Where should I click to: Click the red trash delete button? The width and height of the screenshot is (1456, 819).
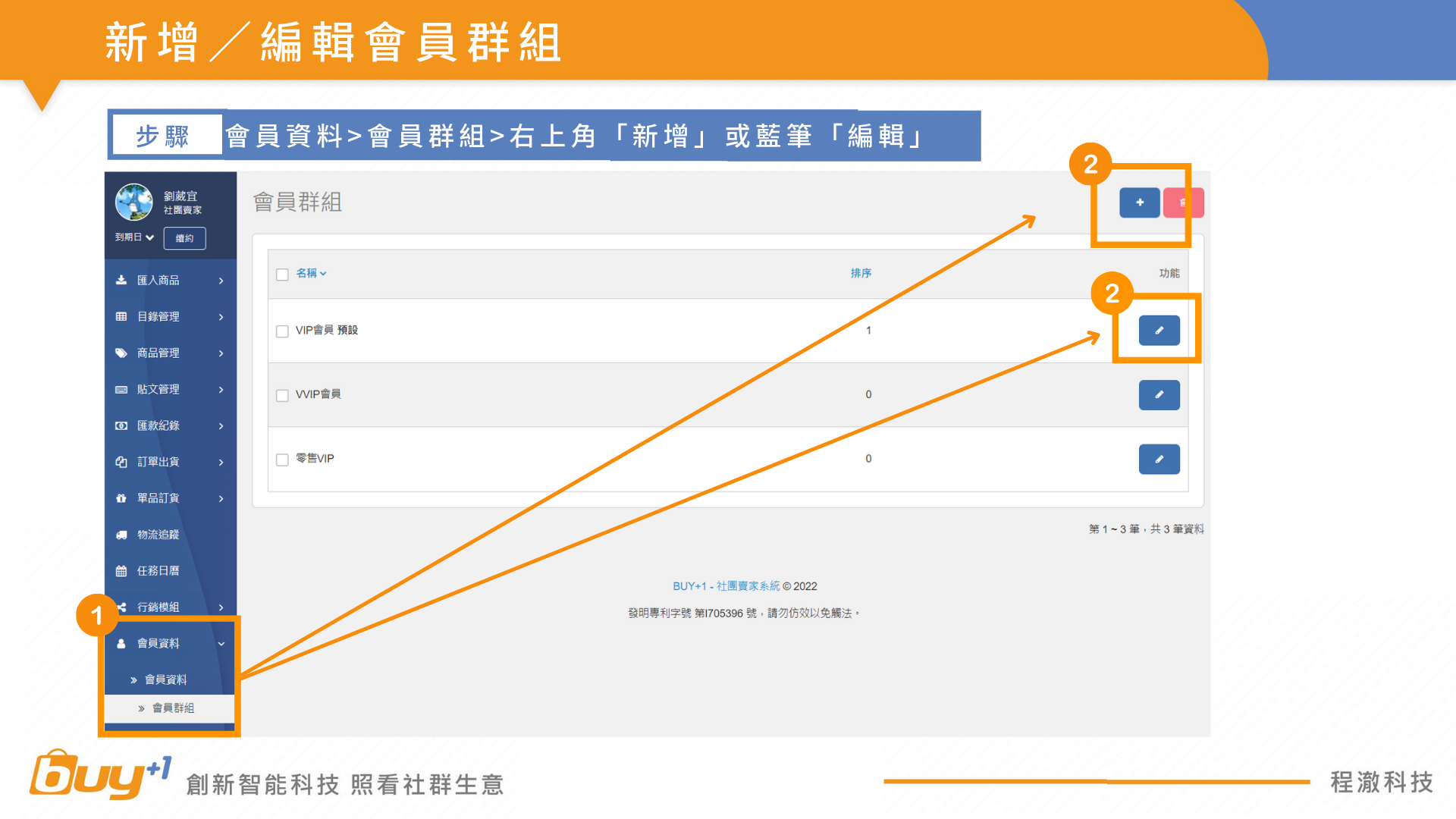(x=1182, y=202)
